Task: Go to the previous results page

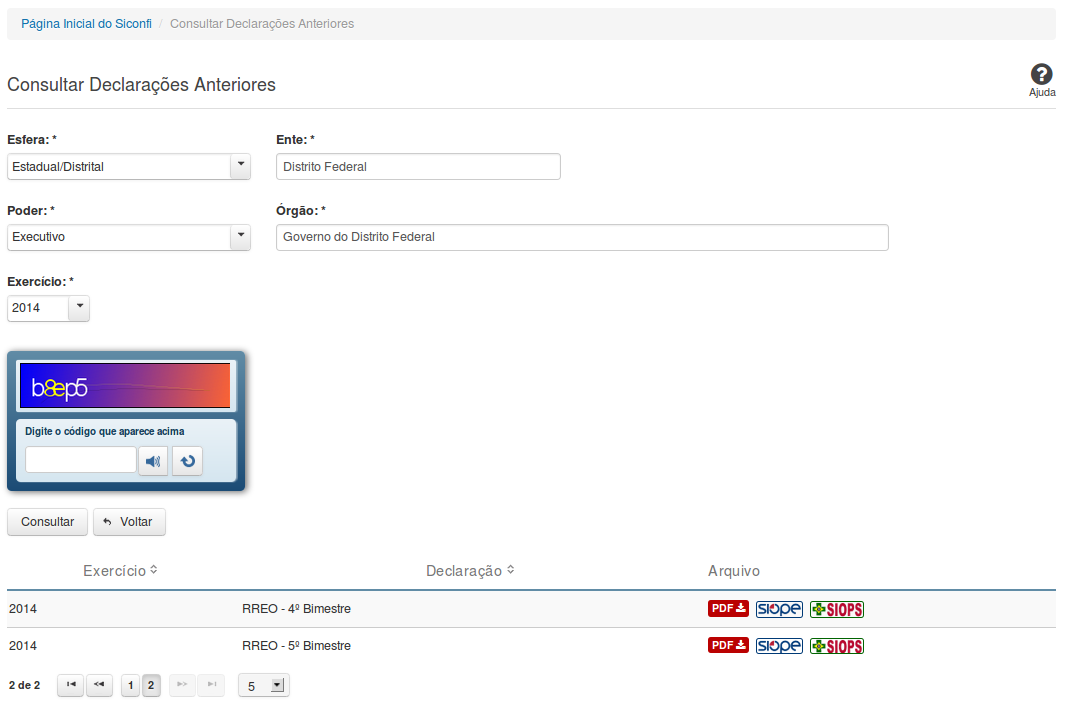Action: tap(99, 685)
